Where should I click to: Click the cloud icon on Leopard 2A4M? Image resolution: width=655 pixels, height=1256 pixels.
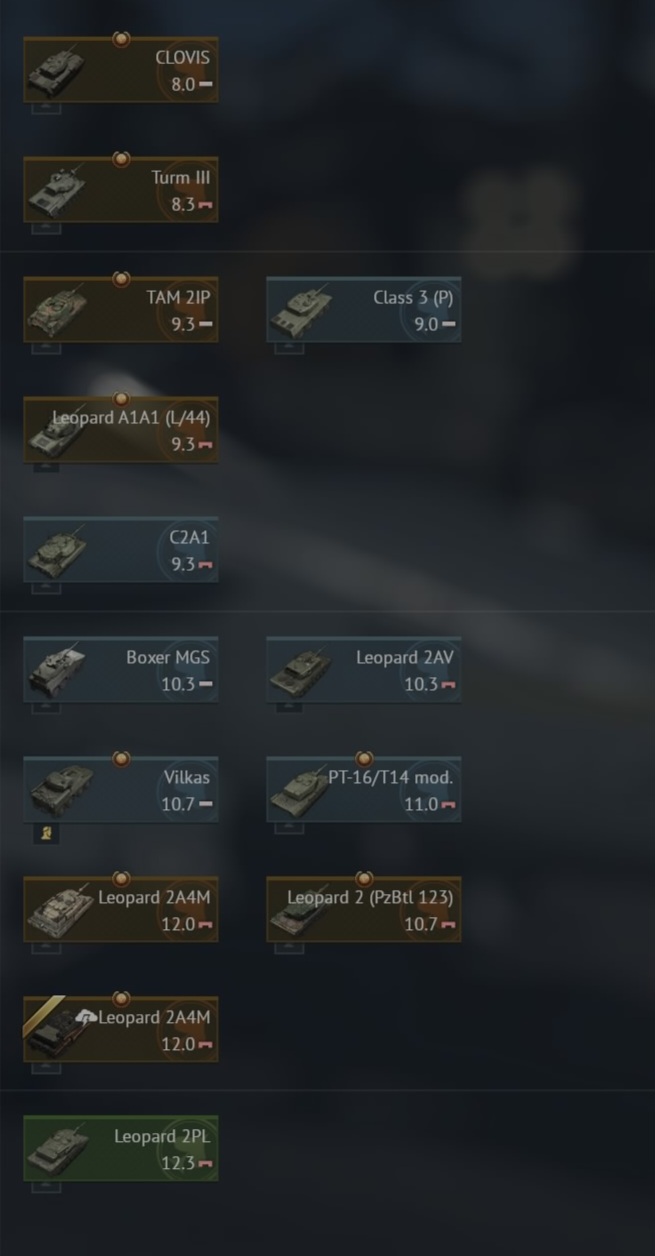point(86,1017)
